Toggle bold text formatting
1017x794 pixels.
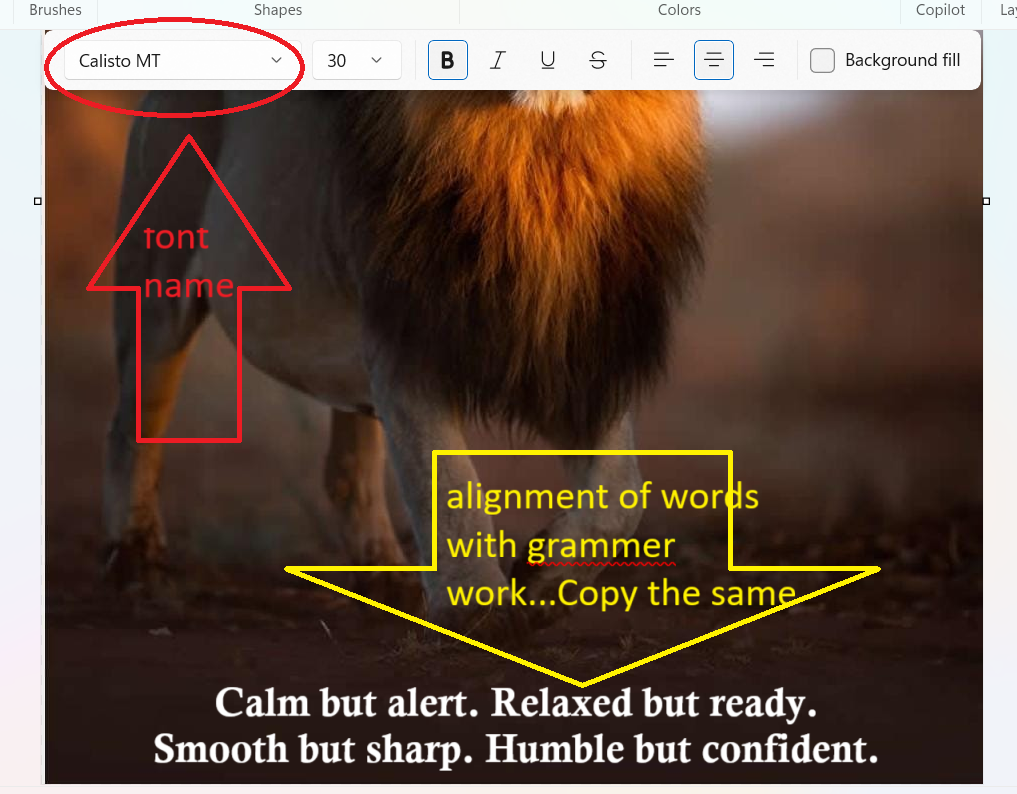(447, 60)
